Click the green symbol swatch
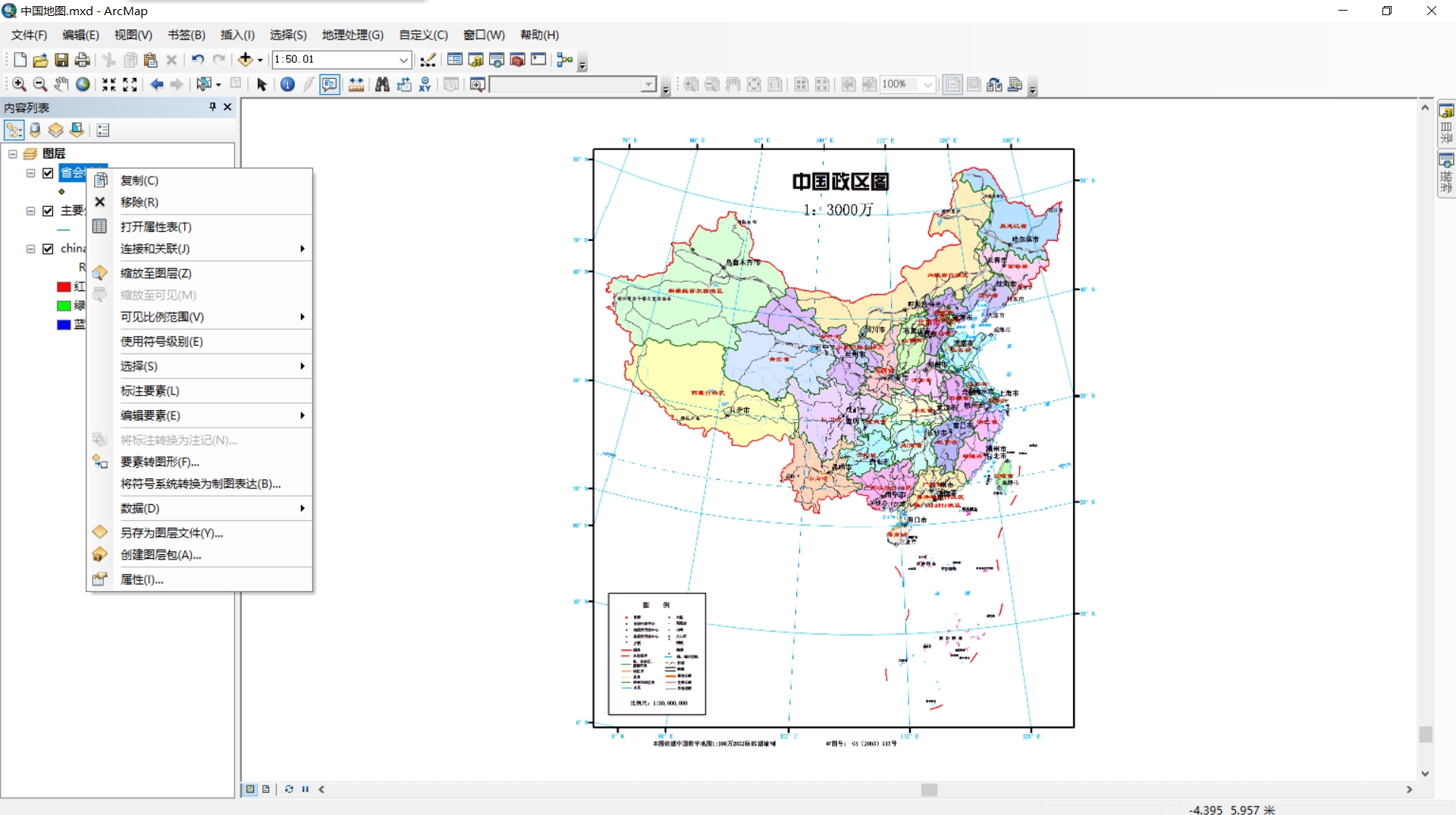The image size is (1456, 815). (x=64, y=306)
